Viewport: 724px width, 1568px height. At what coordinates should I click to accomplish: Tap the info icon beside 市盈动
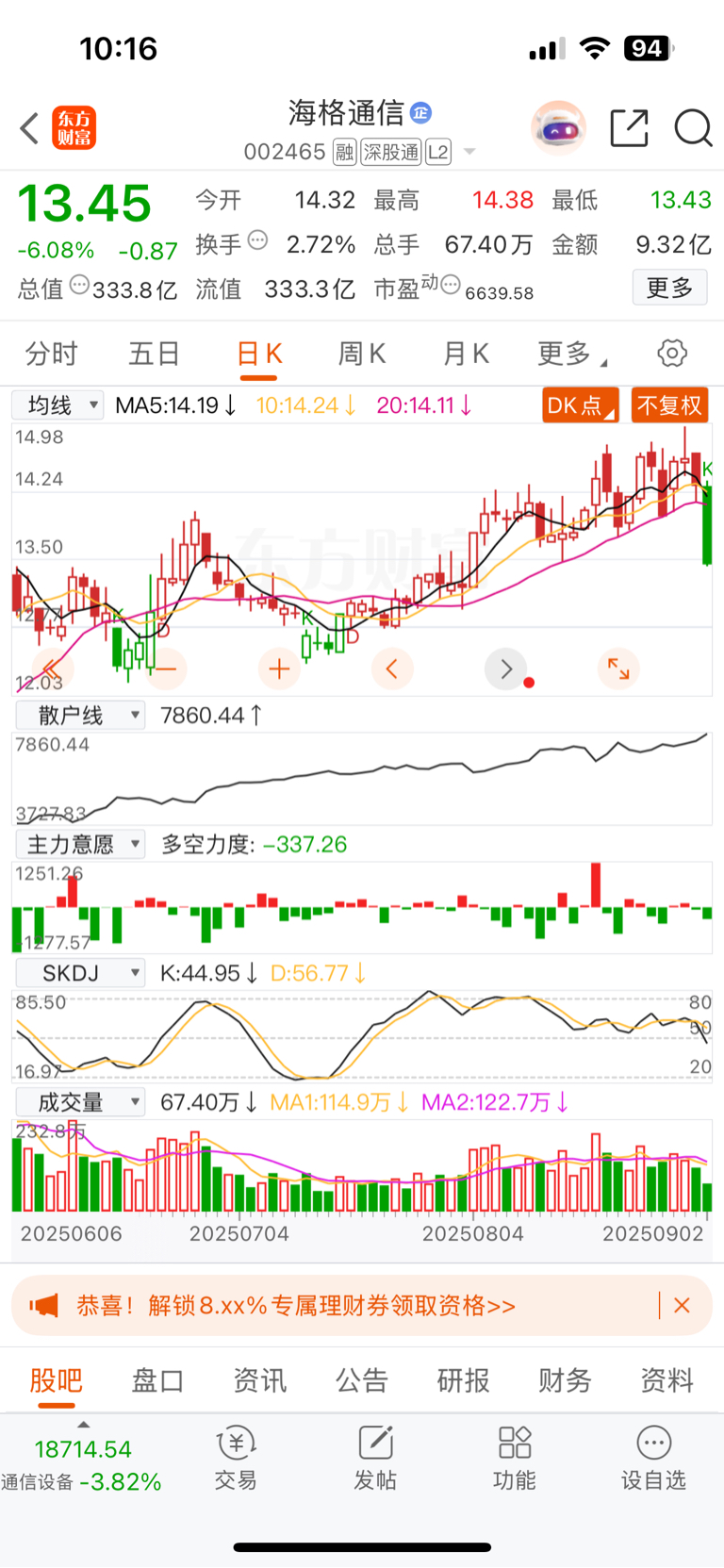pyautogui.click(x=451, y=284)
